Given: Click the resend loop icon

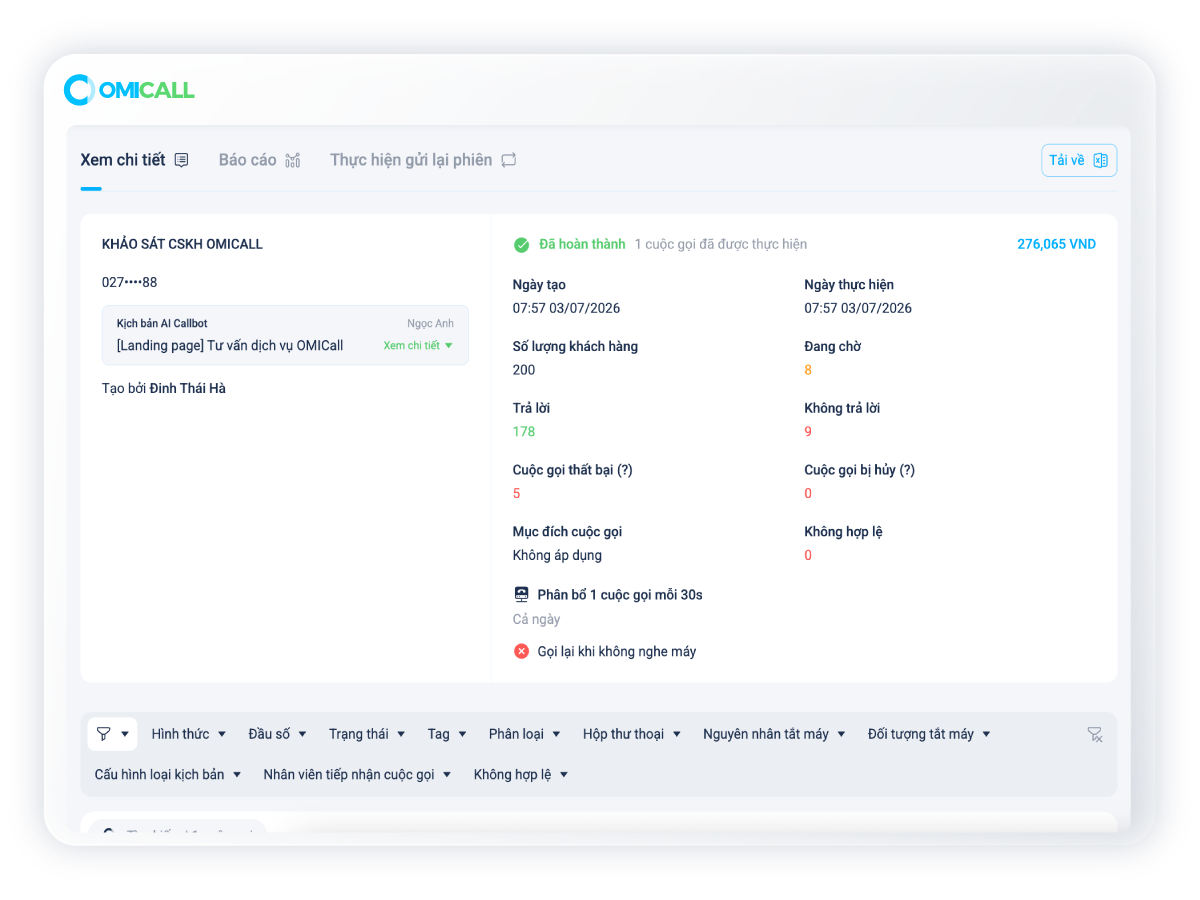Looking at the screenshot, I should click(509, 160).
